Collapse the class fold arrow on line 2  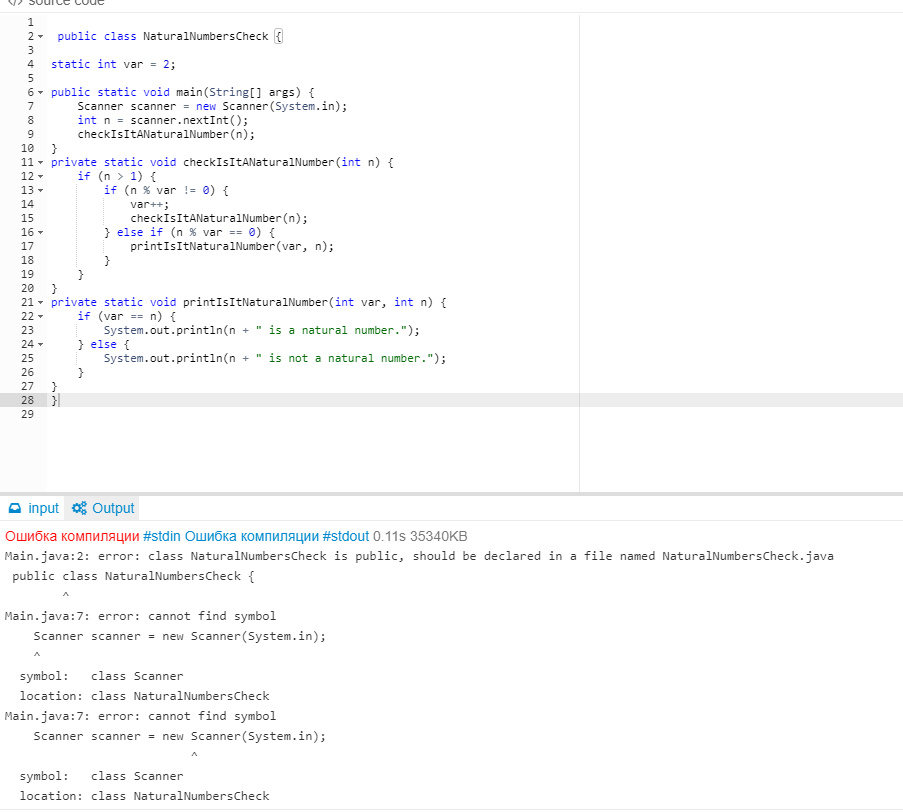tap(40, 36)
